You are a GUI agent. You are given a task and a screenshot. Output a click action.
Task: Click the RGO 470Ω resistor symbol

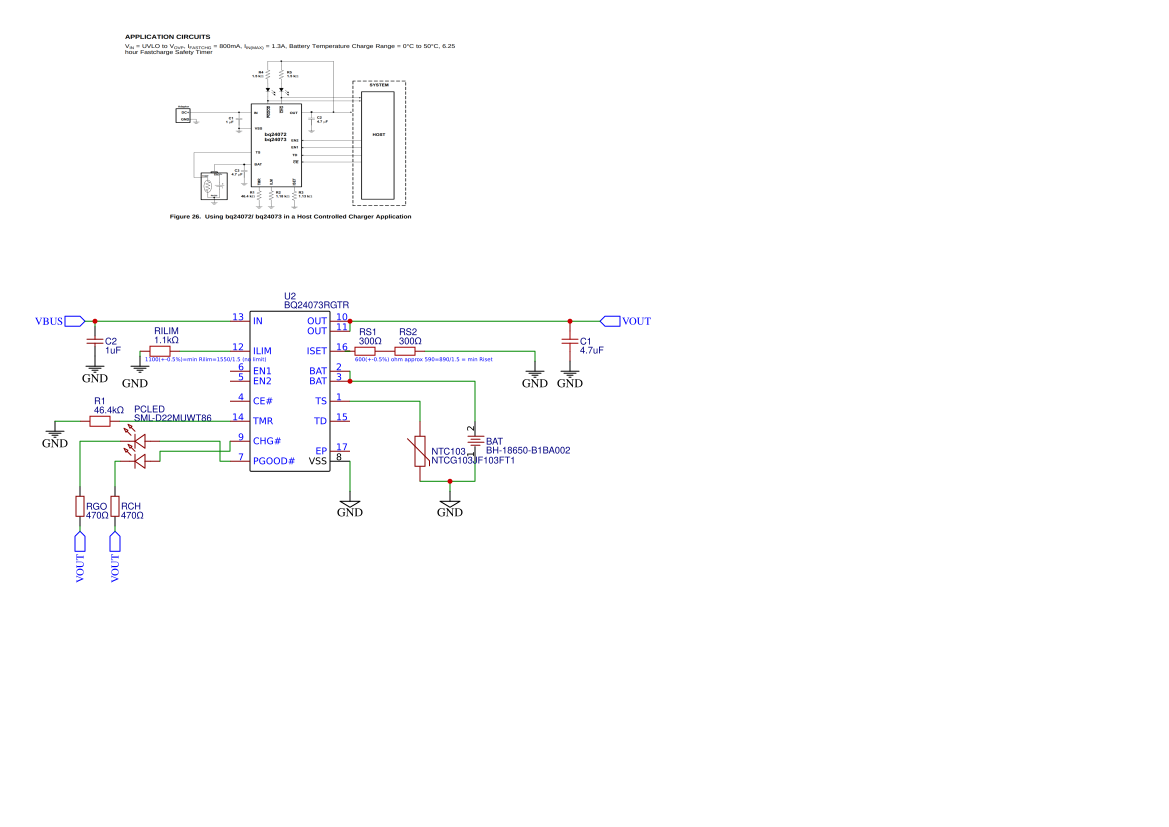tap(80, 506)
